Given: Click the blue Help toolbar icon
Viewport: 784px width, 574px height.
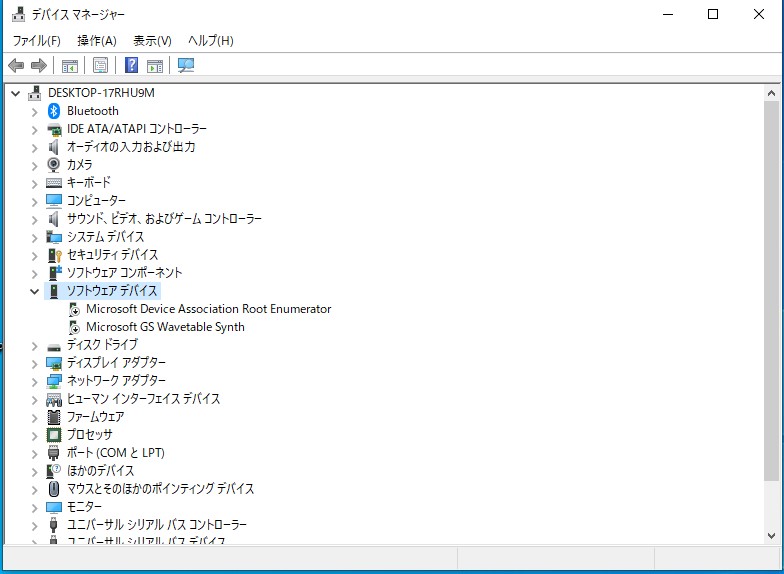Looking at the screenshot, I should coord(131,66).
